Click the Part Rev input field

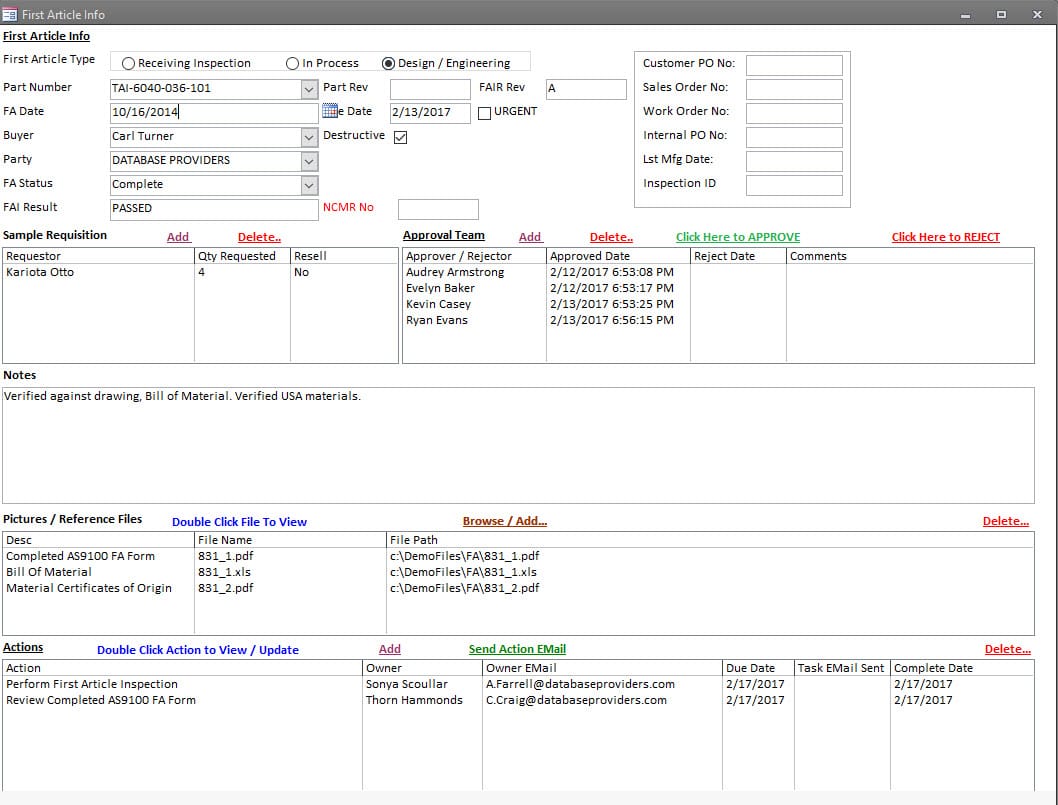(430, 89)
